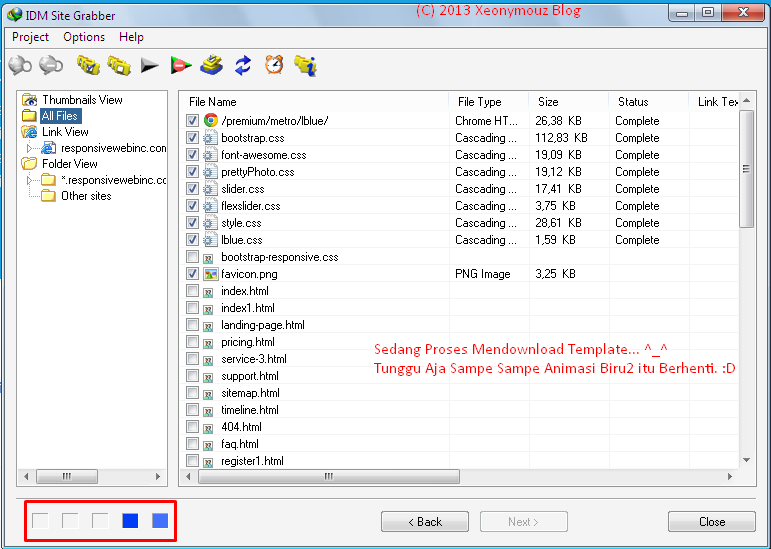Select the support.html file name
Viewport: 771px width, 549px height.
pyautogui.click(x=250, y=376)
